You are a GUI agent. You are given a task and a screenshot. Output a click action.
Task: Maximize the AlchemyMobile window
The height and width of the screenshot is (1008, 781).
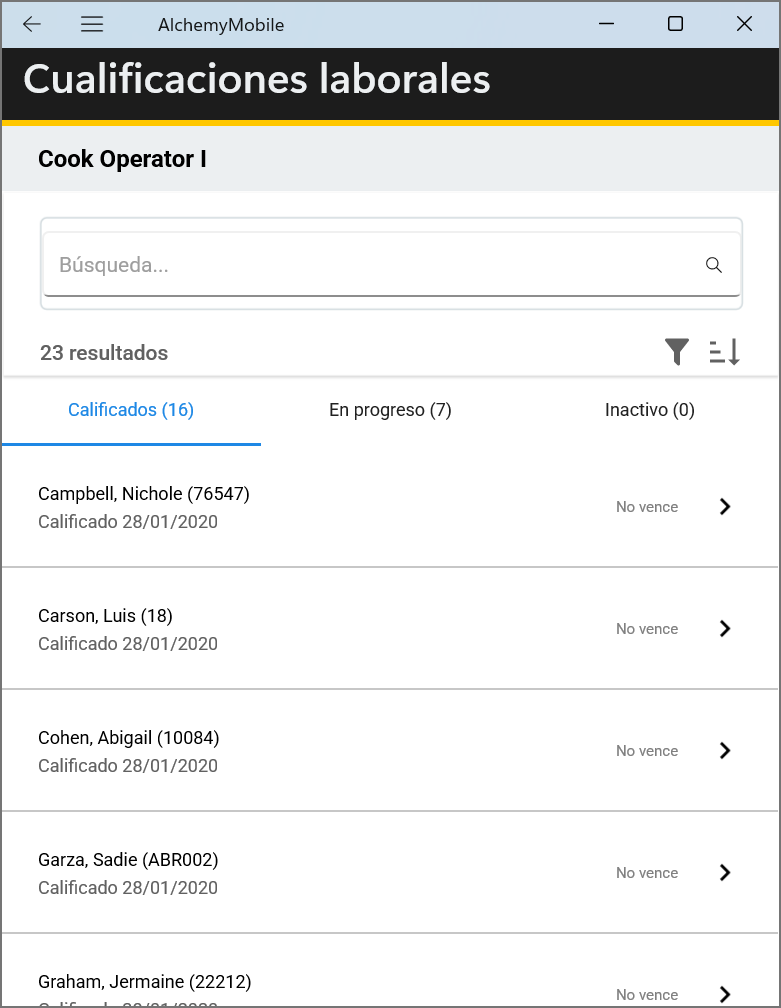coord(675,24)
